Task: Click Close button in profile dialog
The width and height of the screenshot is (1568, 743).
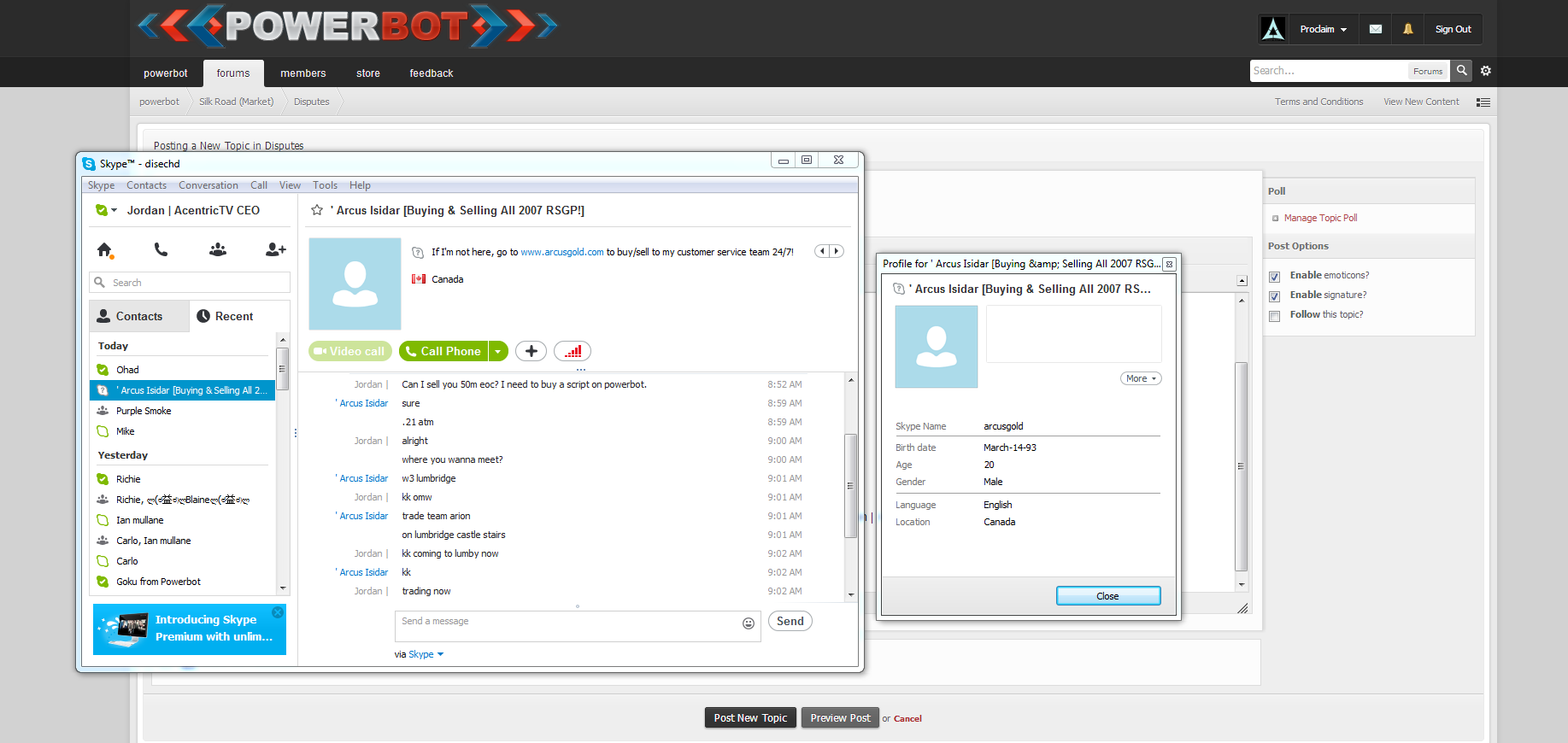Action: [1108, 596]
